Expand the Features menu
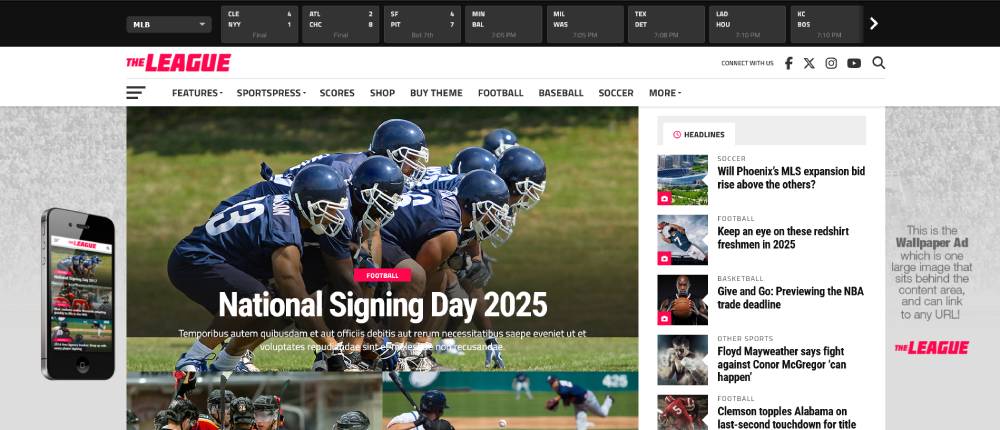The width and height of the screenshot is (1000, 430). [x=197, y=93]
